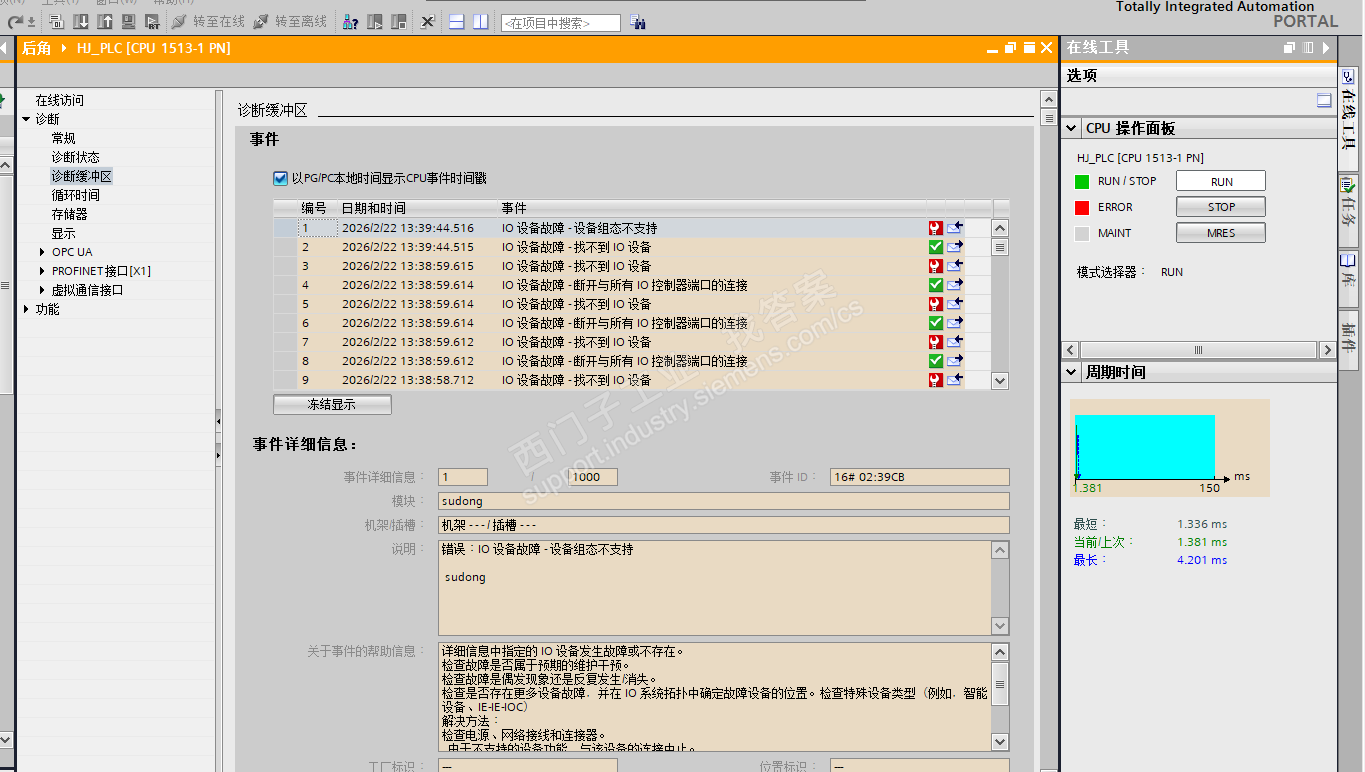Click the RUN button on CPU panel
Screen dimensions: 1365x772
(x=1221, y=181)
